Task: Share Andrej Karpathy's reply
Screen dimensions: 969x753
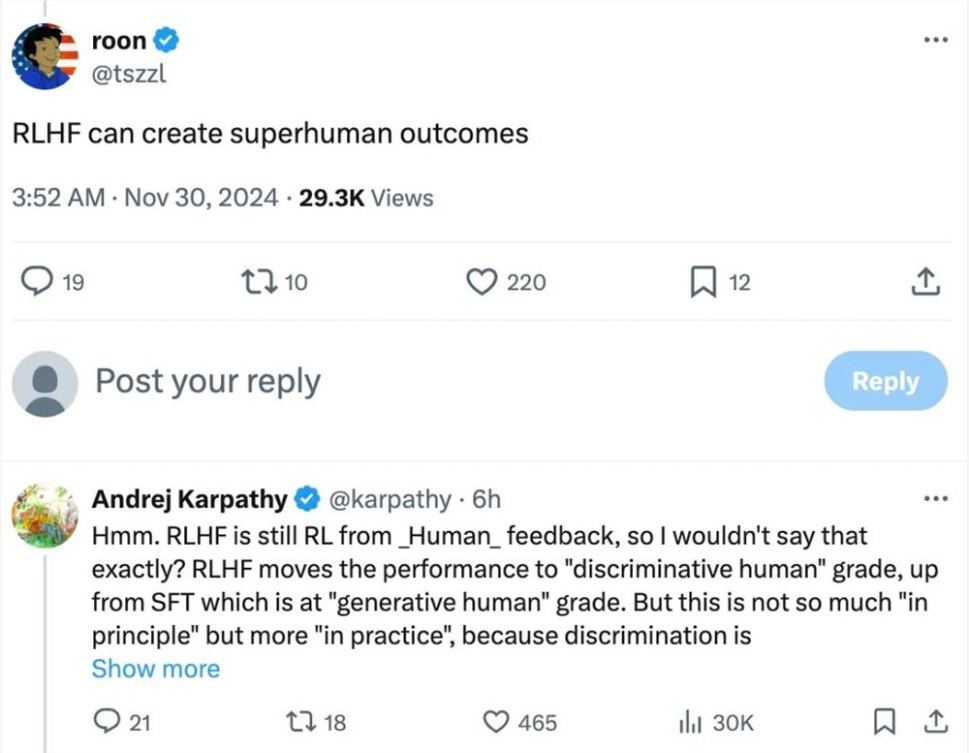Action: 935,721
